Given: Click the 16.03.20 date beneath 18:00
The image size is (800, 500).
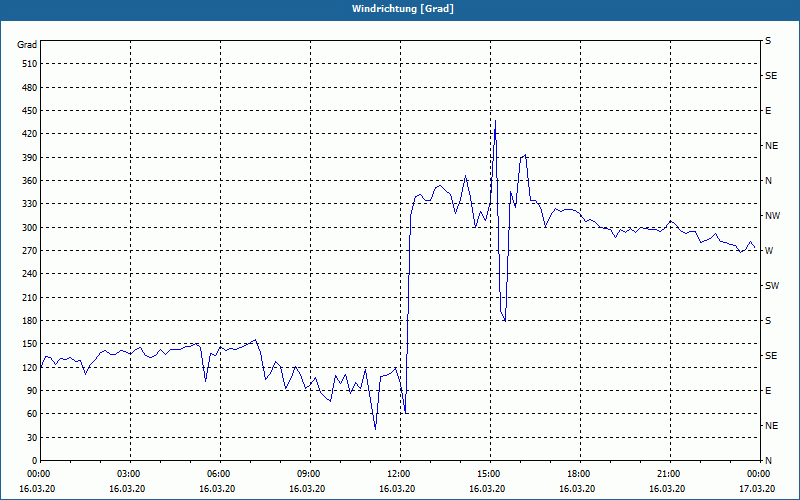Looking at the screenshot, I should coord(577,489).
